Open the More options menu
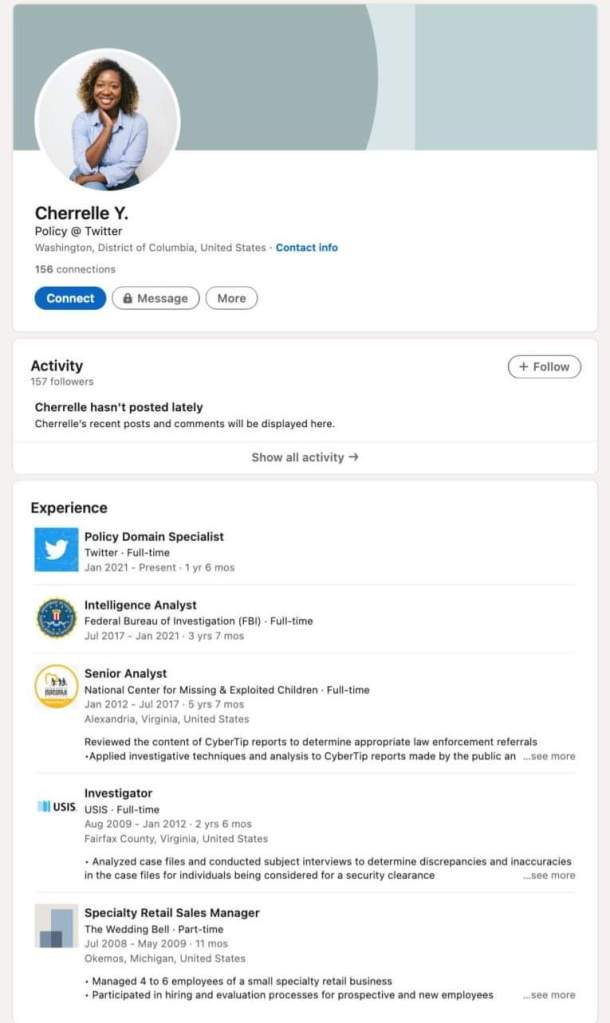The height and width of the screenshot is (1023, 610). coord(231,298)
